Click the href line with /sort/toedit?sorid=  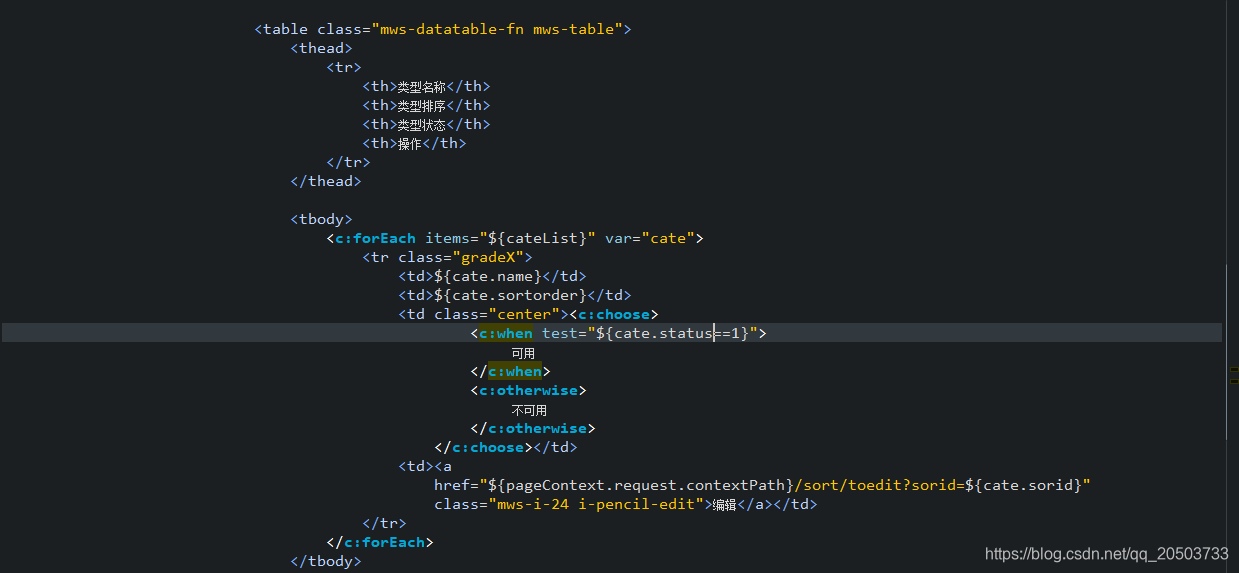click(x=762, y=485)
